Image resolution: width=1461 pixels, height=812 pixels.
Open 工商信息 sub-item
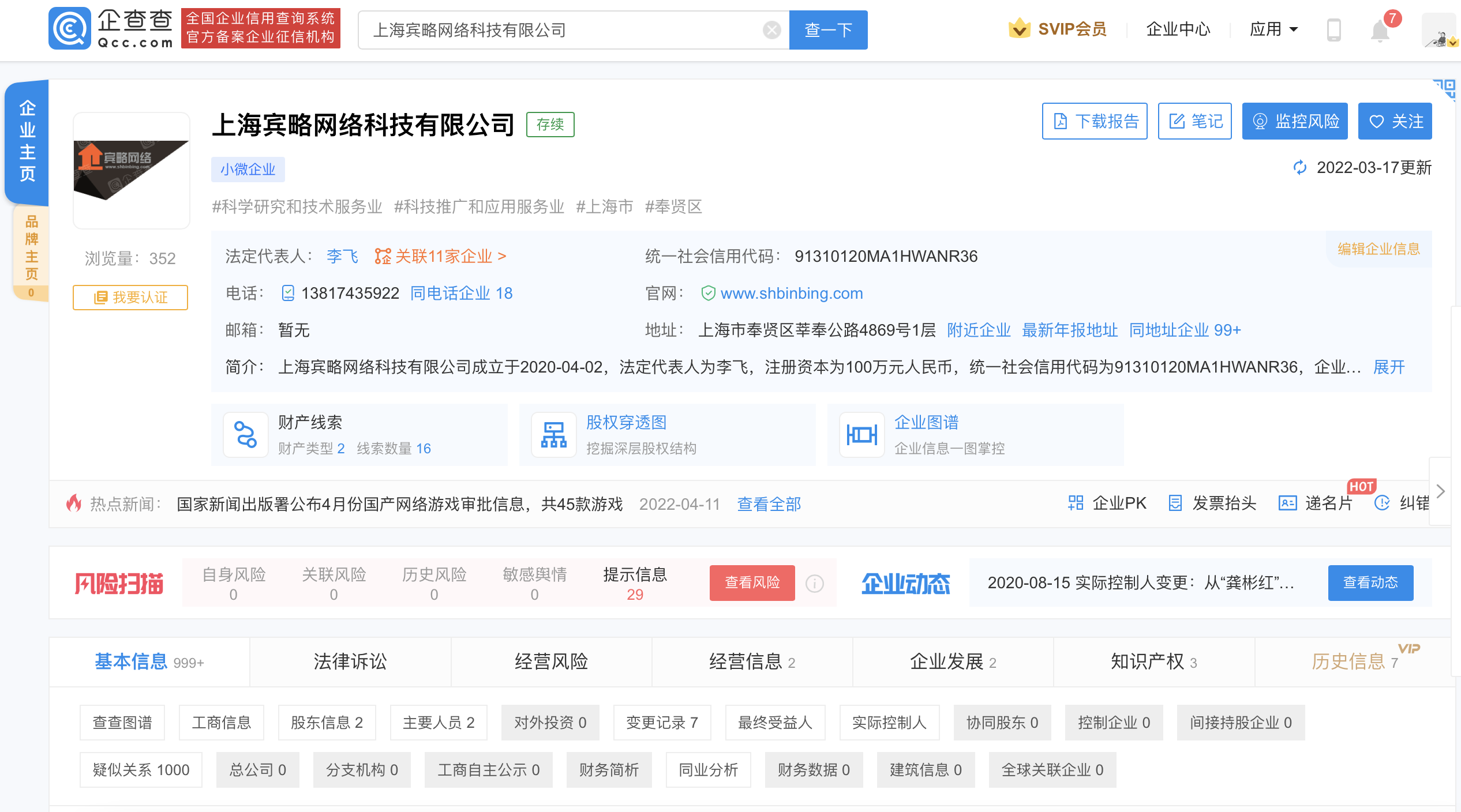point(222,723)
